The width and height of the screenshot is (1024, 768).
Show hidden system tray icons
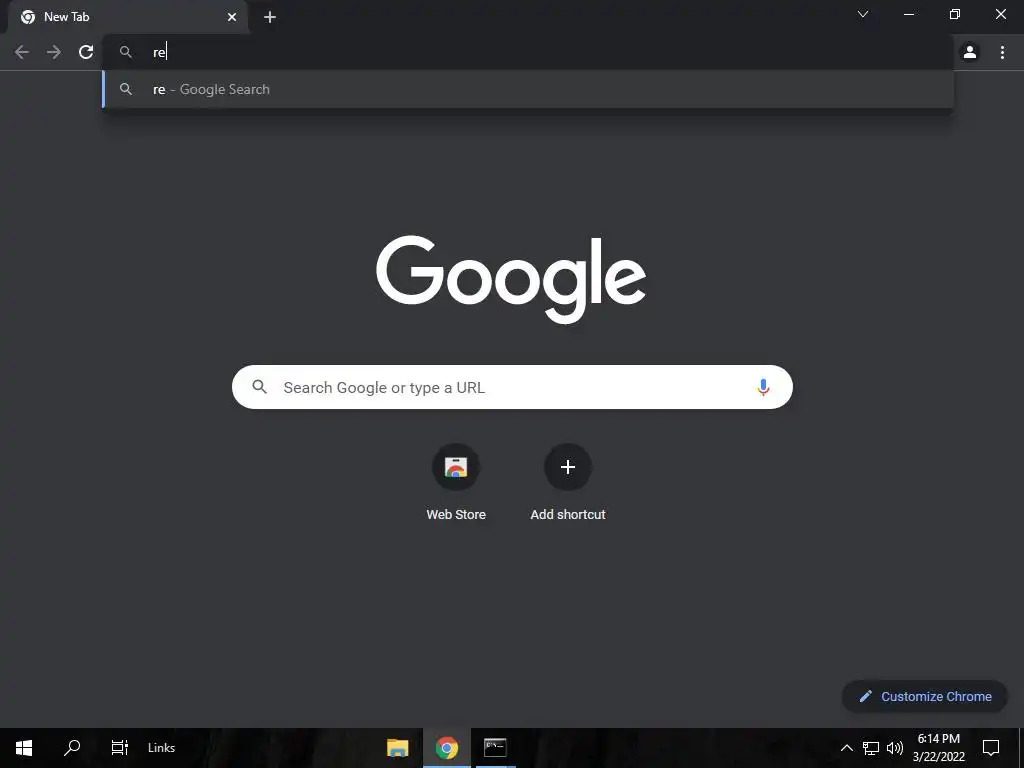pyautogui.click(x=846, y=748)
